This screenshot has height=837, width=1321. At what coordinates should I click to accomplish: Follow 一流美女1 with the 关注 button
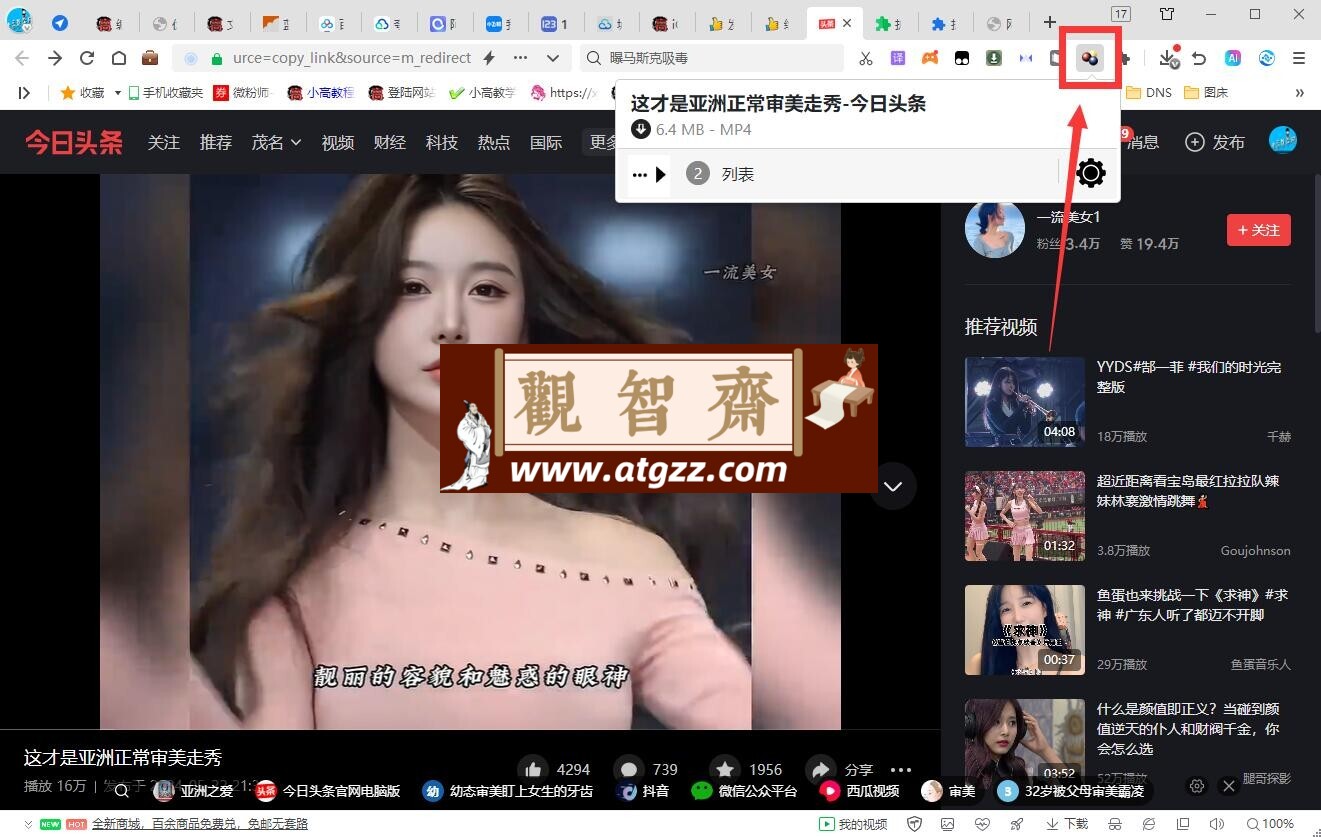pos(1258,230)
